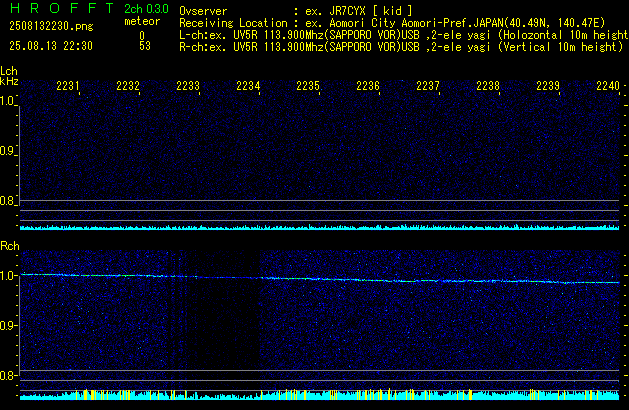Click the Rch 0.9 frequency label

coord(7,325)
